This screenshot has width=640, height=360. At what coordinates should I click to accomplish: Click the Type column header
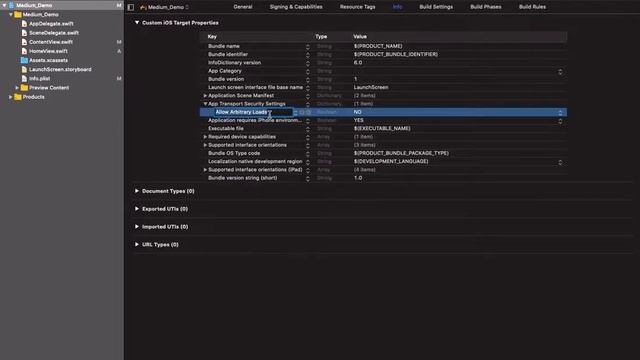click(x=321, y=37)
